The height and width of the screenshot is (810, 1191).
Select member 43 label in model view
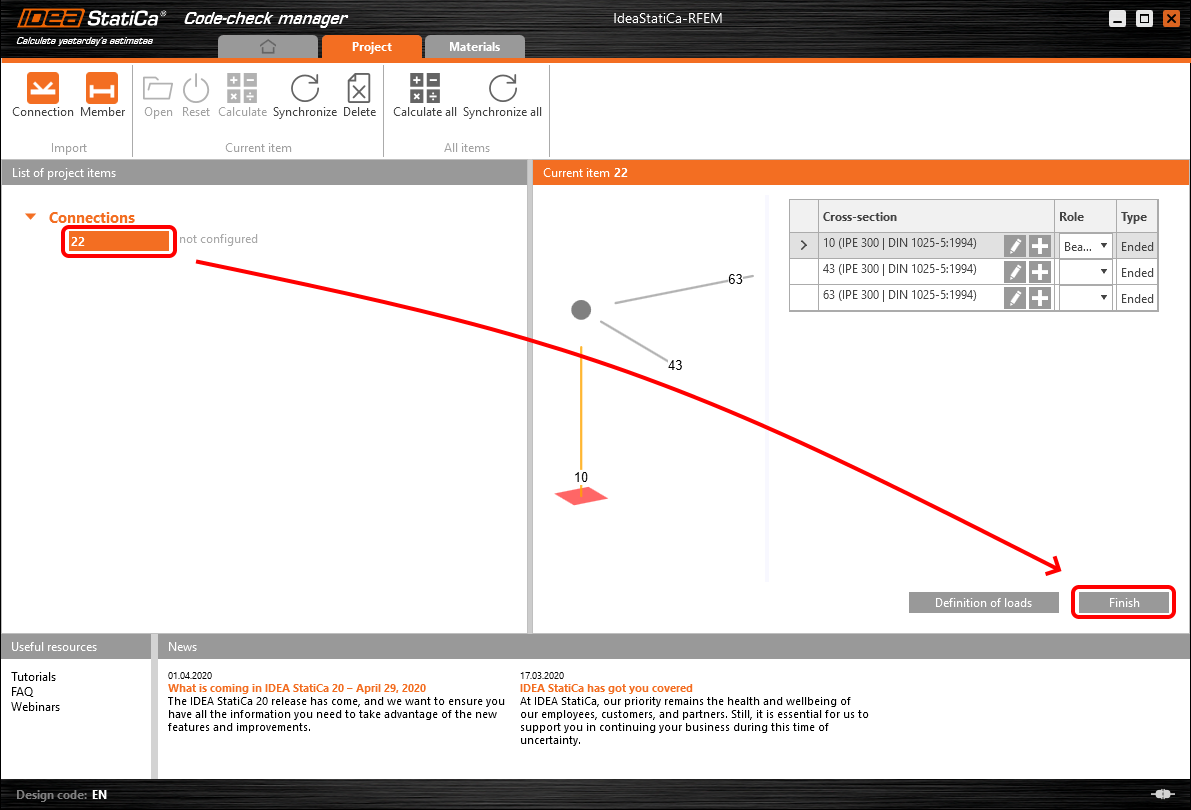pyautogui.click(x=675, y=365)
